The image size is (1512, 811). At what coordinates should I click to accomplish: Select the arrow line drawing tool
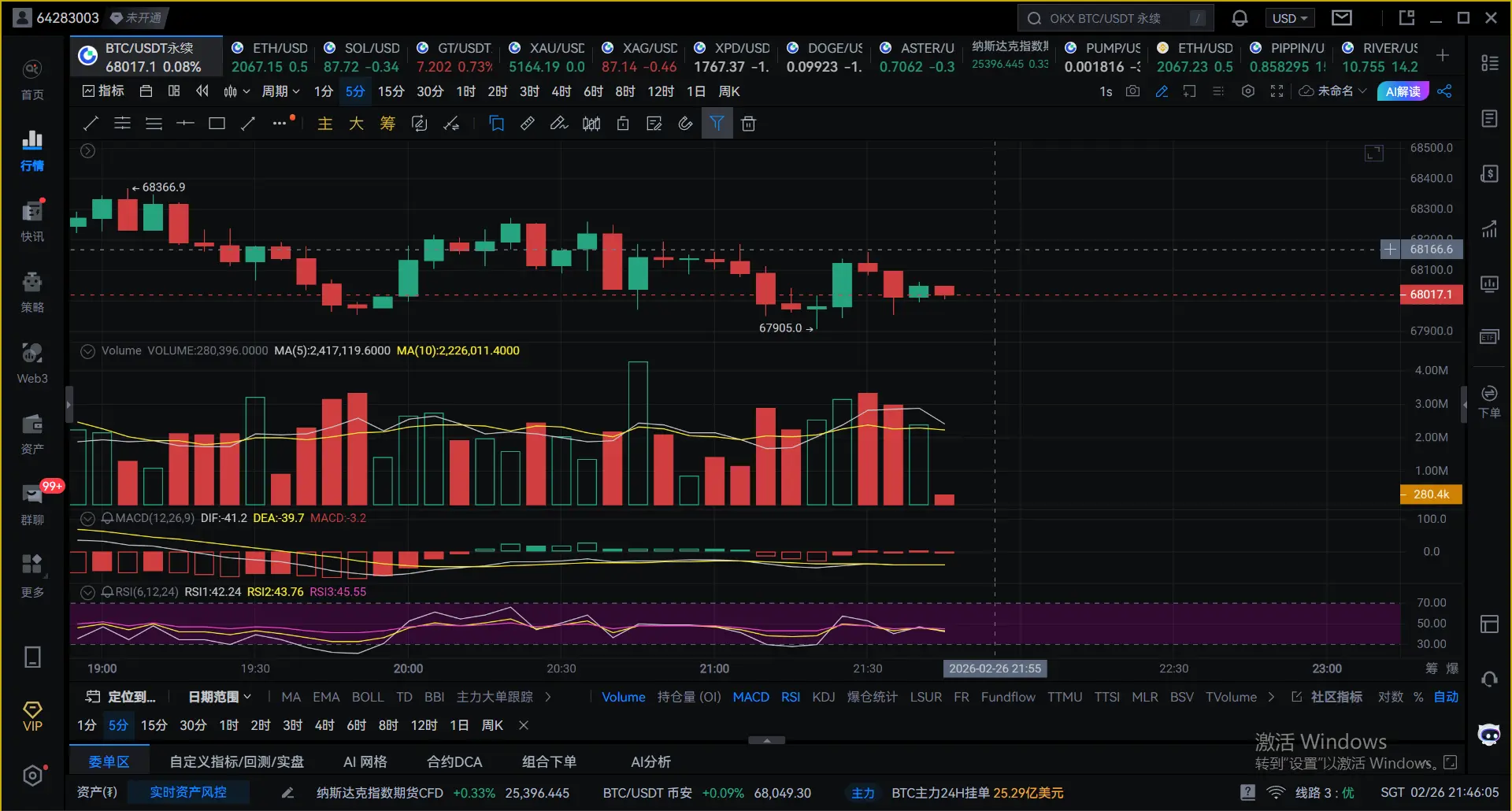(x=248, y=124)
